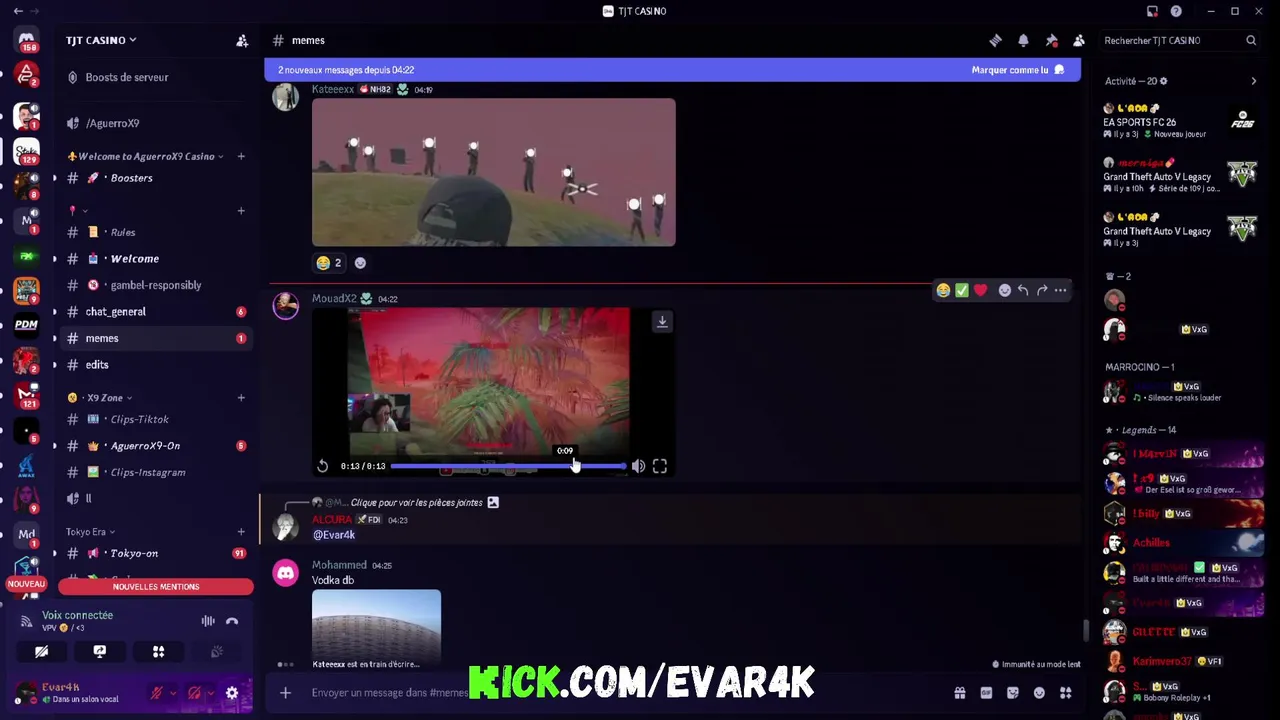React with the laughing emoji in the hover toolbar

click(x=943, y=290)
